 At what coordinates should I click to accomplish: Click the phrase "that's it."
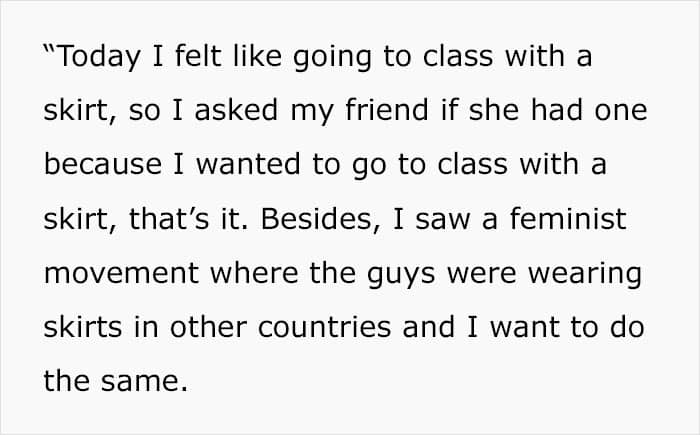[x=188, y=219]
